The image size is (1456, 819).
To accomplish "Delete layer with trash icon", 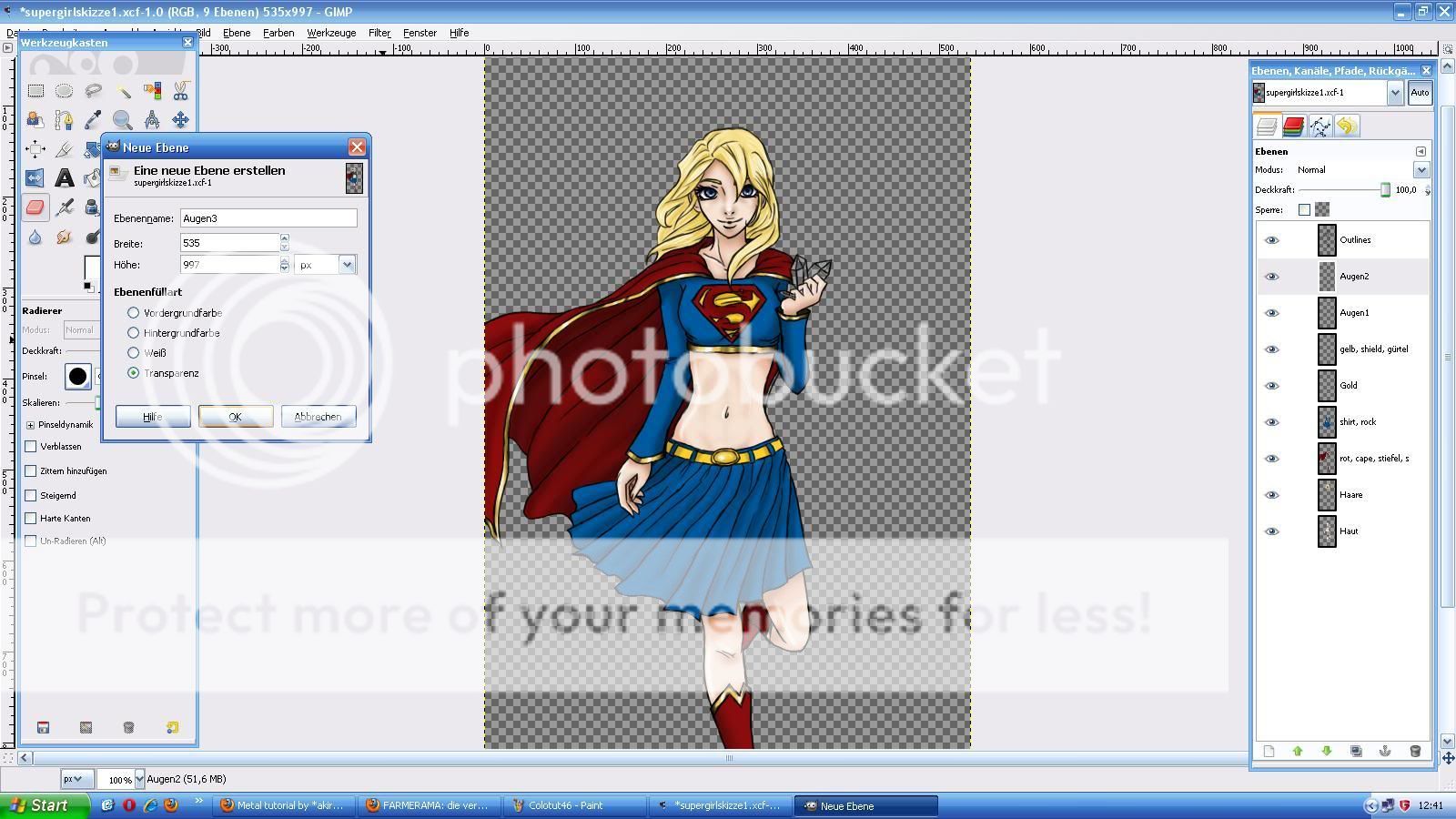I will [x=1415, y=751].
